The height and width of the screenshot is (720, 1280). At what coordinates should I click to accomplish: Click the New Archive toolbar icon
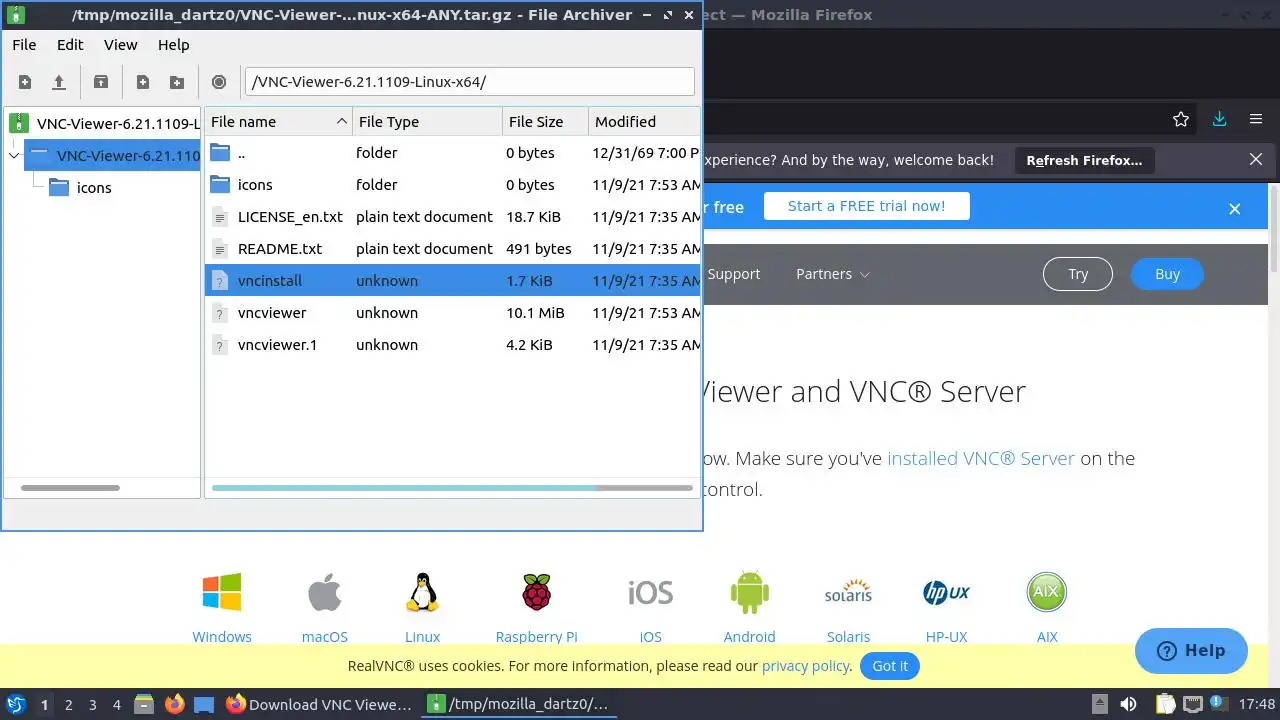click(x=25, y=82)
